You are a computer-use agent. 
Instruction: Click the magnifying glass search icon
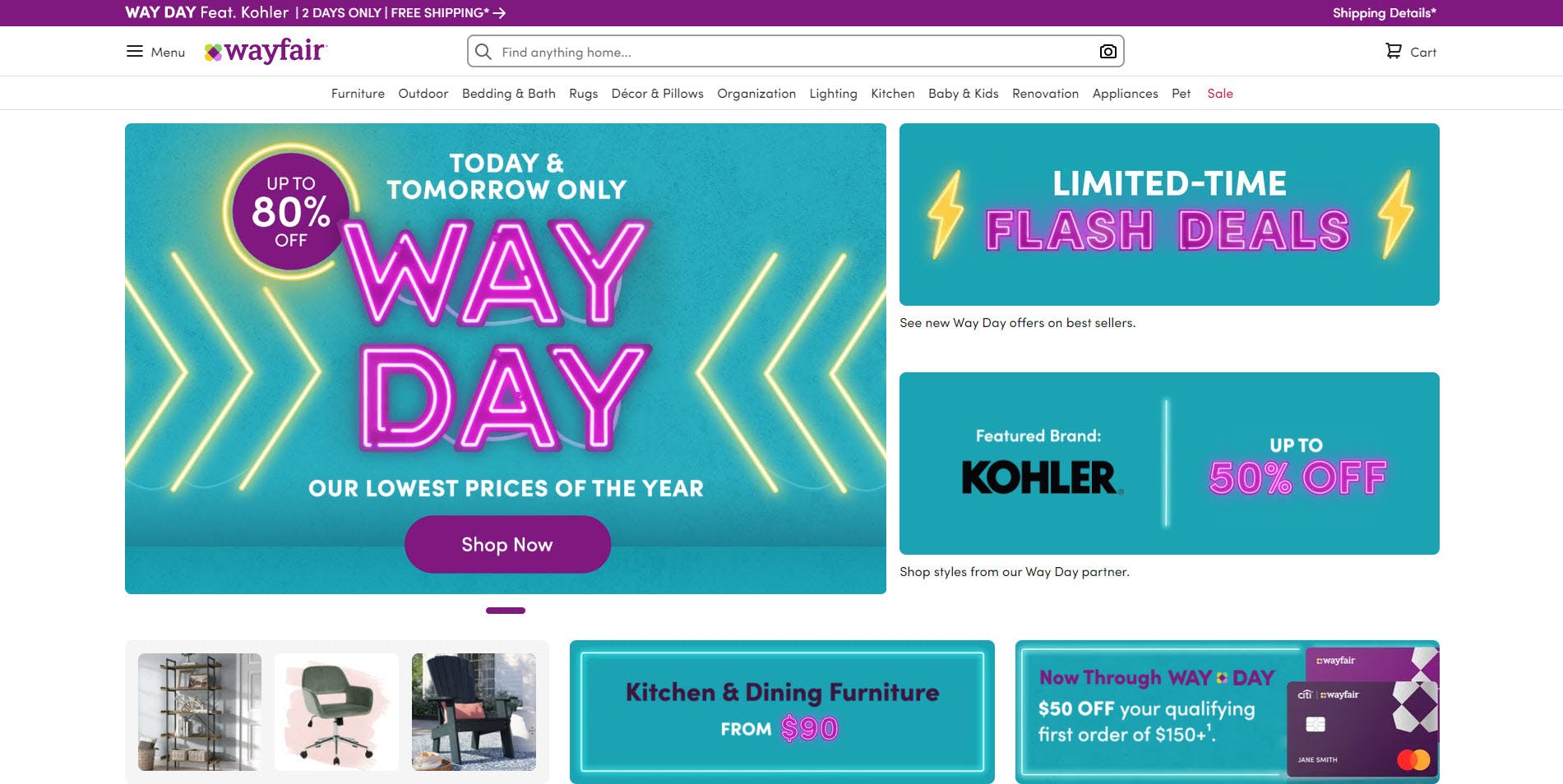pos(483,52)
